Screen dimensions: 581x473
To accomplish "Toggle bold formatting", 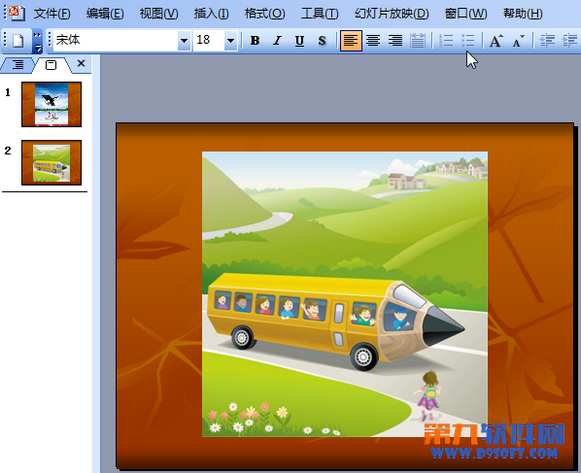I will (x=255, y=40).
